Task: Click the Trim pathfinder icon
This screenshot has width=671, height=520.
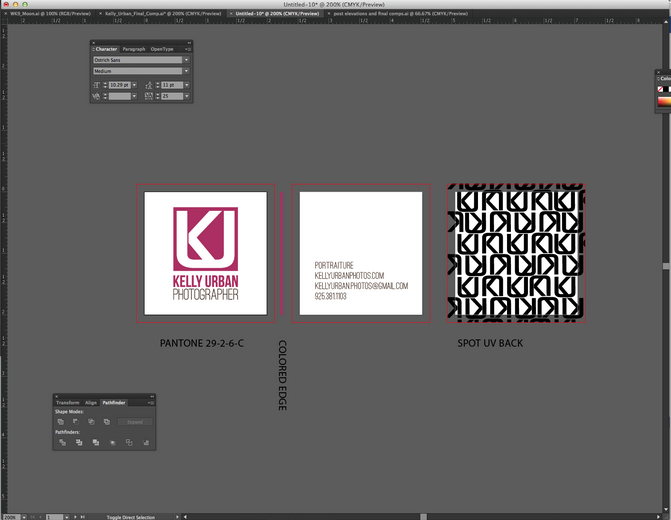Action: (x=79, y=442)
